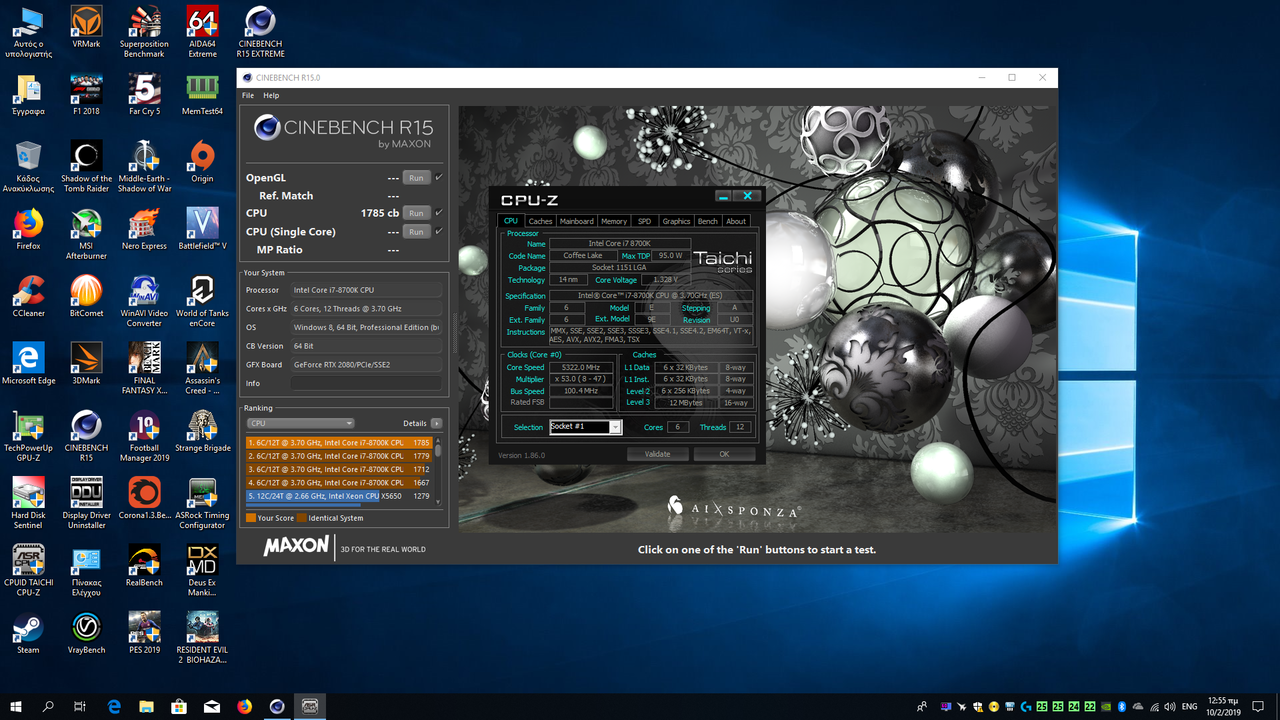
Task: Click the CPU-Z taskbar icon
Action: tap(310, 706)
